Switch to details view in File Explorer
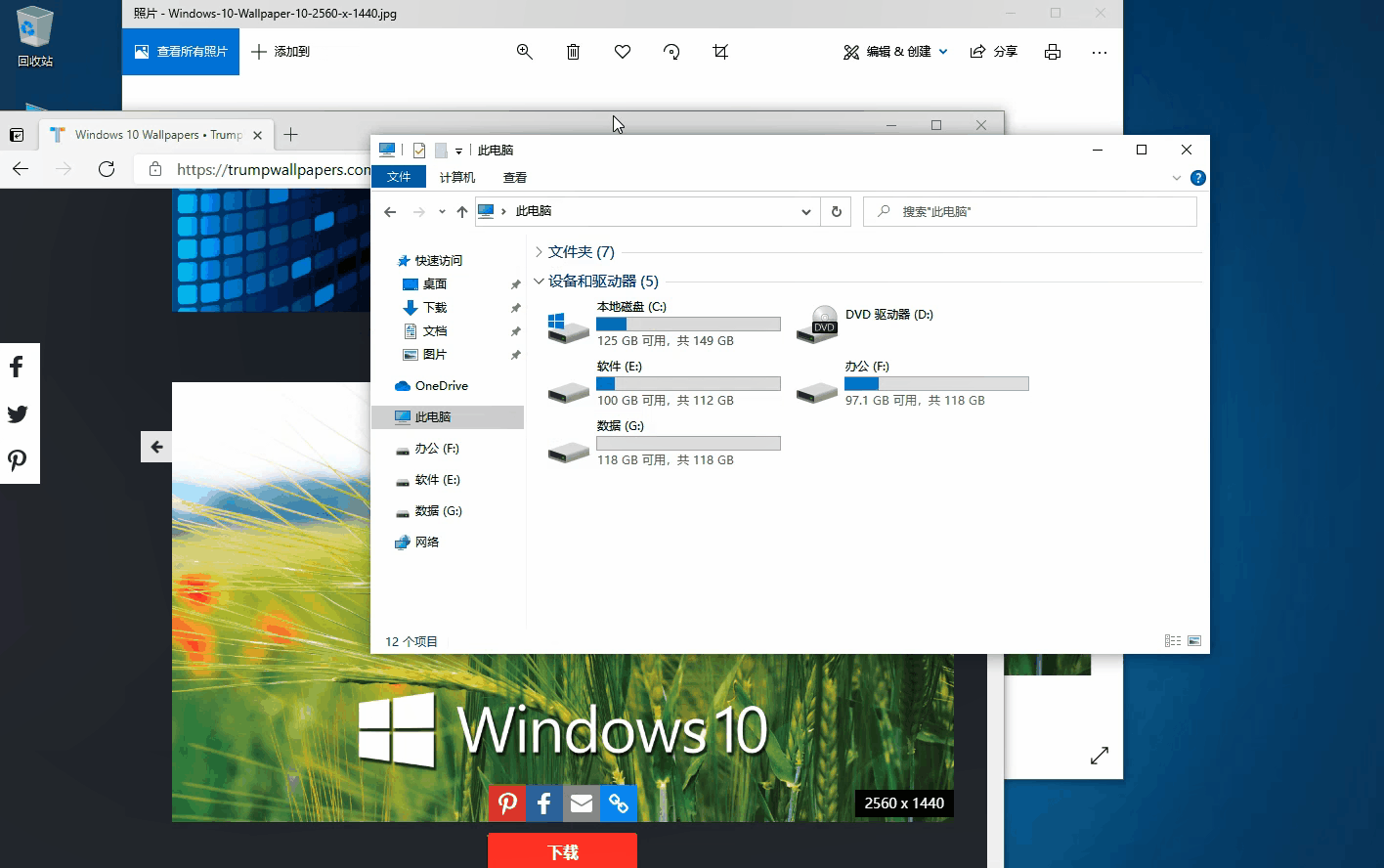The image size is (1384, 868). [1173, 641]
